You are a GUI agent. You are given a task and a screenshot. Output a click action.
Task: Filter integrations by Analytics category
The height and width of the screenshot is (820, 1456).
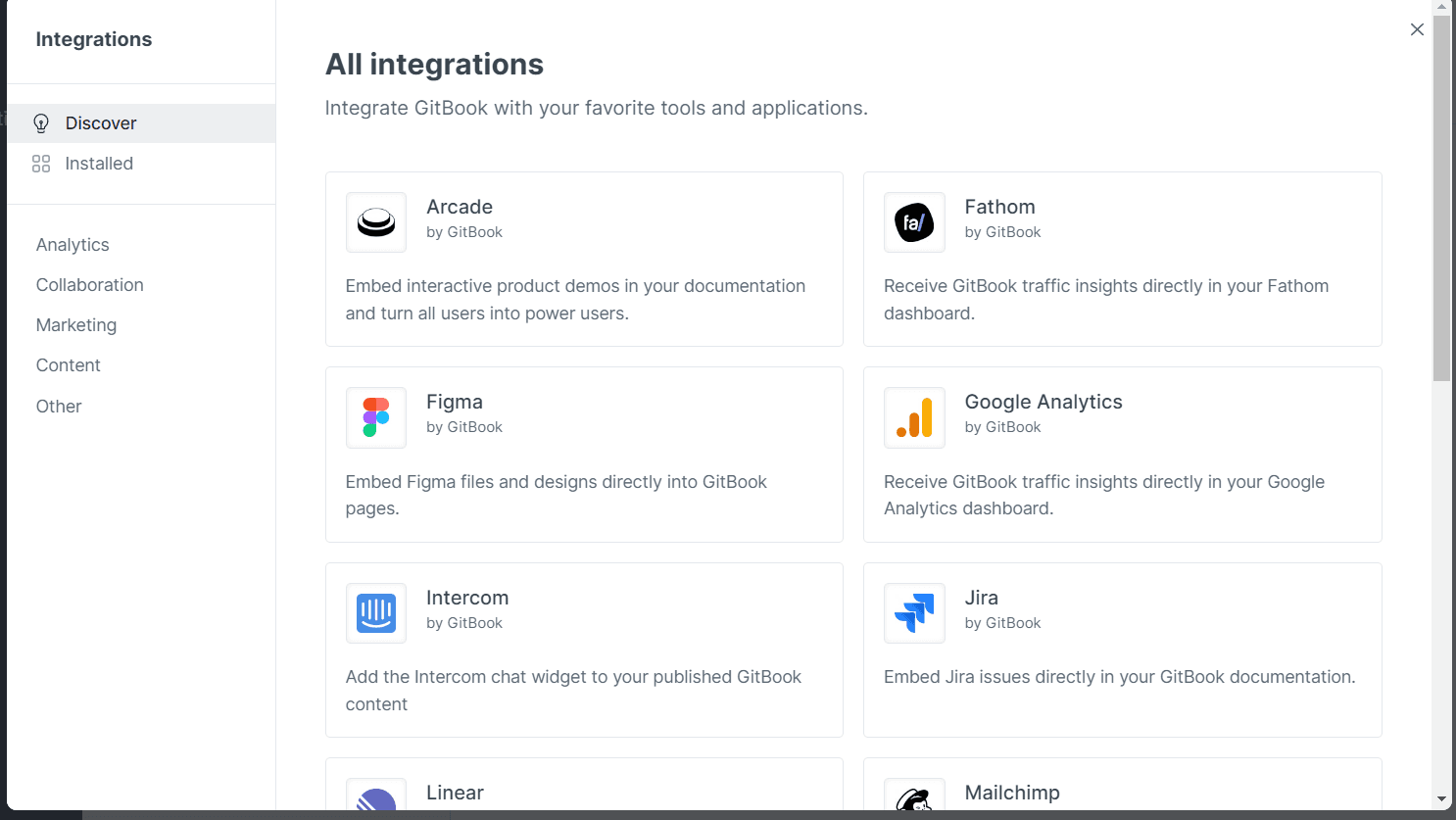click(72, 244)
